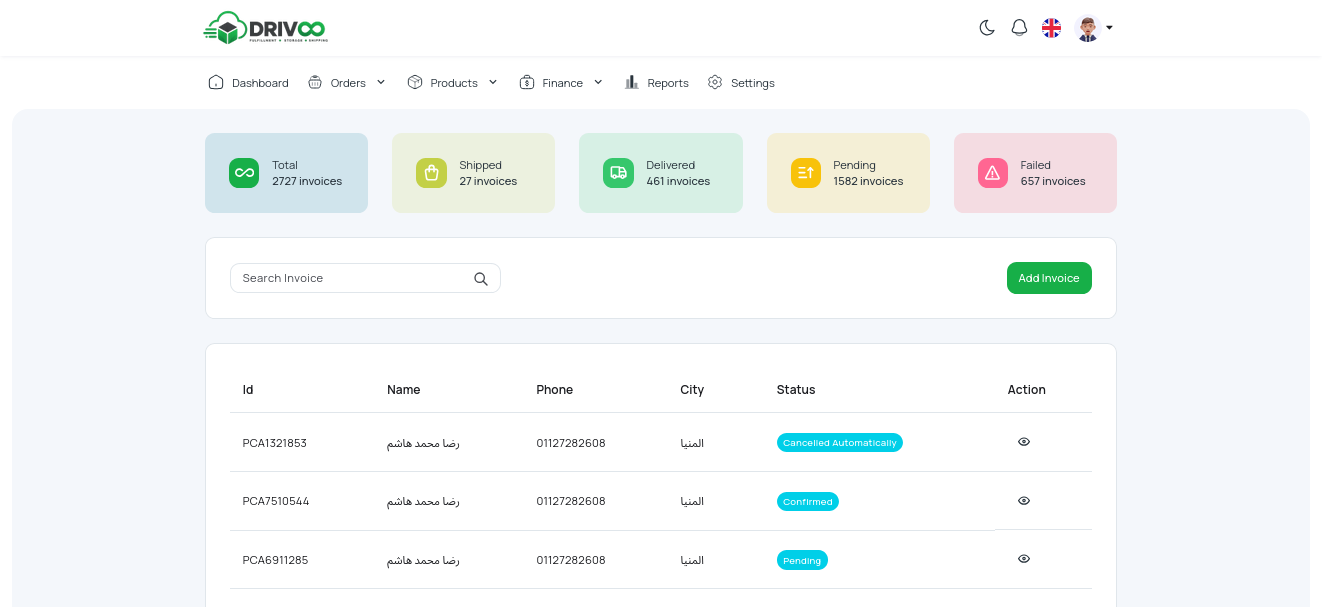Image resolution: width=1322 pixels, height=607 pixels.
Task: Click the Reports bar chart icon
Action: [x=632, y=82]
